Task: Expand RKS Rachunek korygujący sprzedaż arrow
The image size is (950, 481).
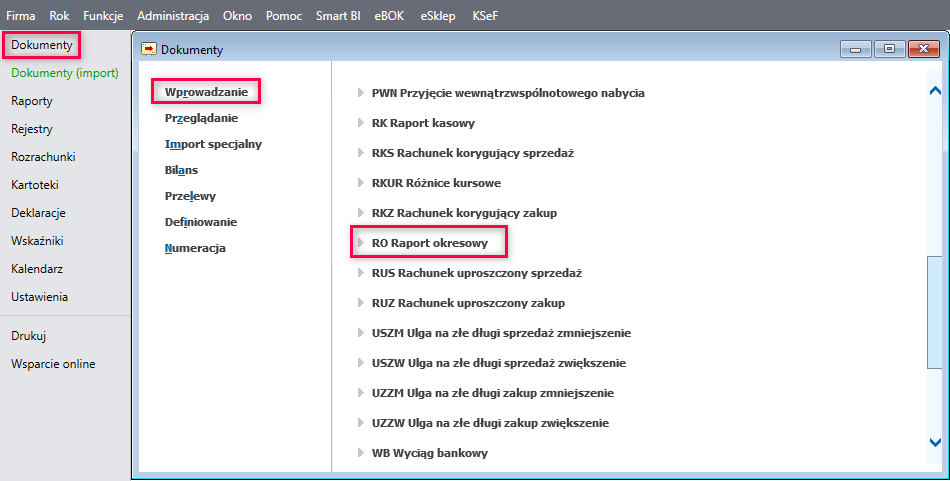Action: point(360,153)
